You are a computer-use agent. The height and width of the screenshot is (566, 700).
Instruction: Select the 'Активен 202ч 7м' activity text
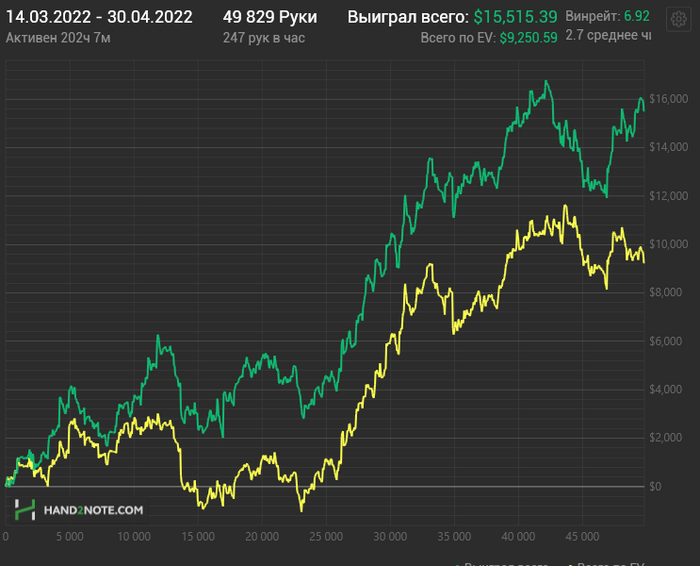pos(58,38)
